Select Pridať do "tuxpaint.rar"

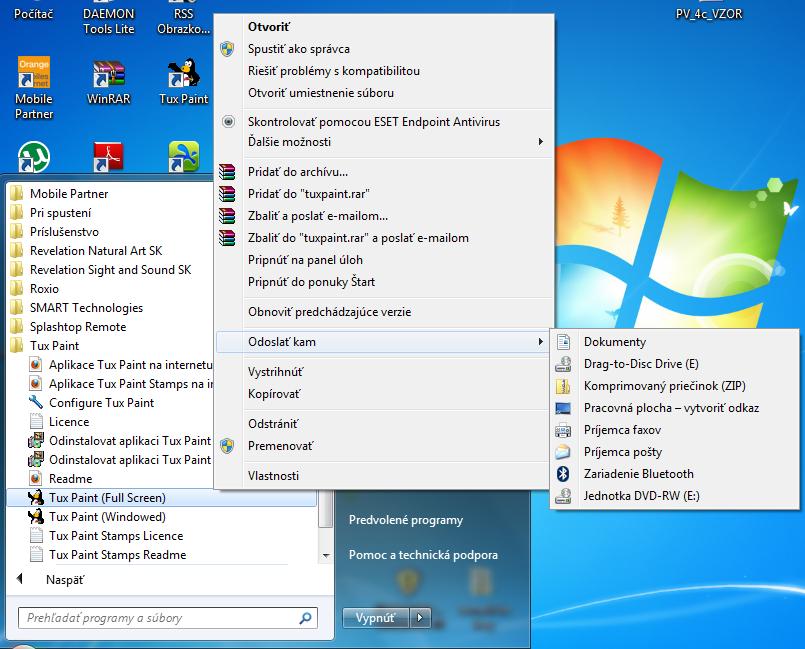[x=384, y=194]
